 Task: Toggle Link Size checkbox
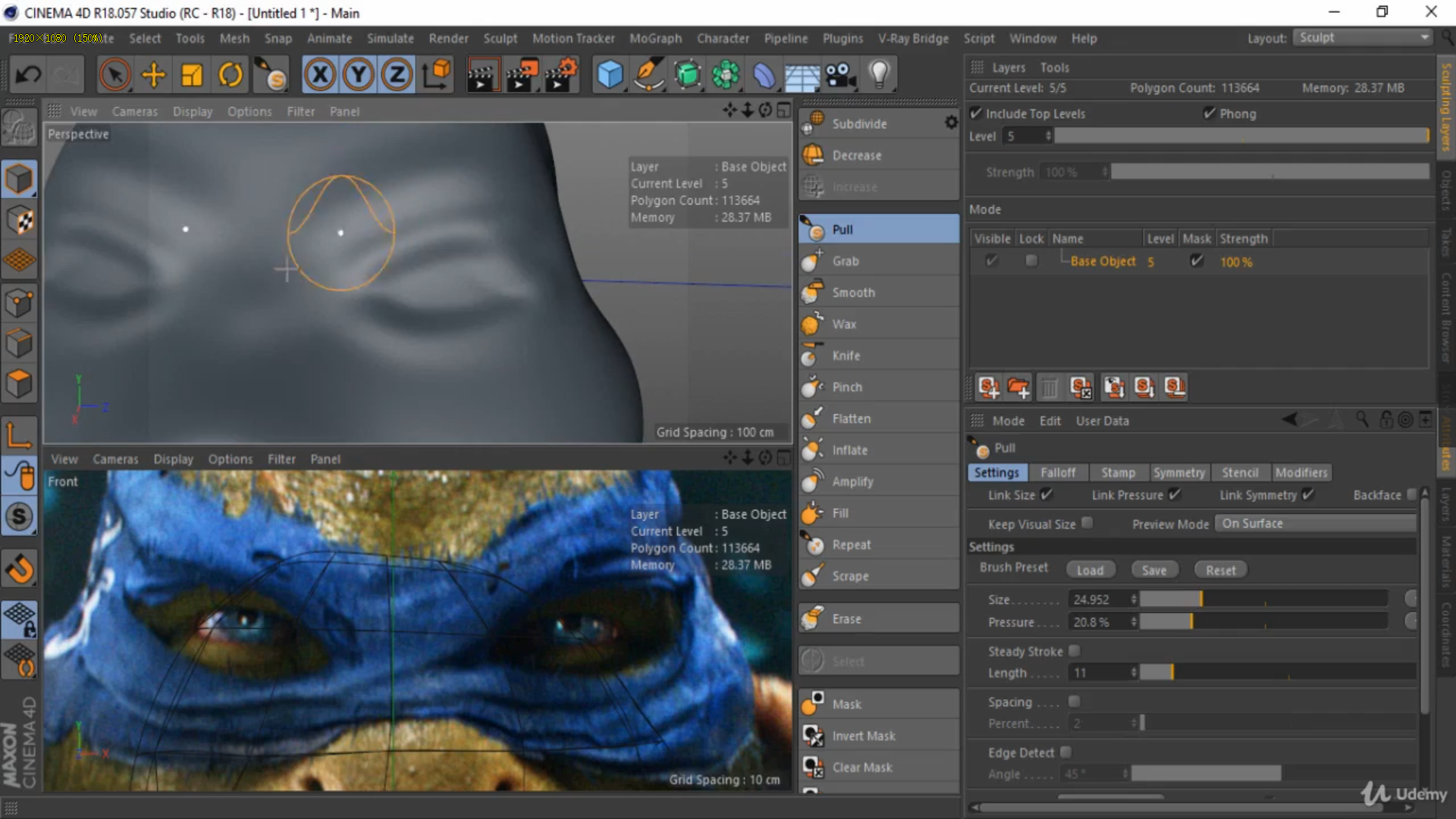click(1046, 494)
